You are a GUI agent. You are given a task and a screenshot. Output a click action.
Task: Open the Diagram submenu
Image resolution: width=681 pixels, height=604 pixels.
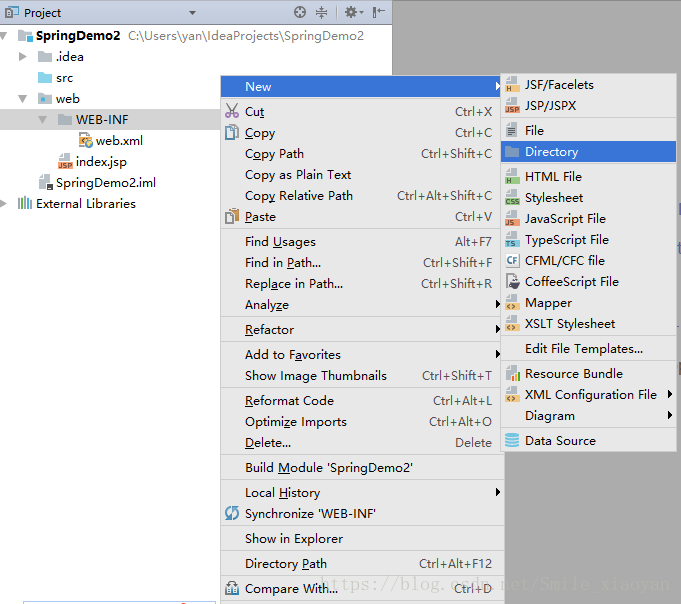point(588,416)
